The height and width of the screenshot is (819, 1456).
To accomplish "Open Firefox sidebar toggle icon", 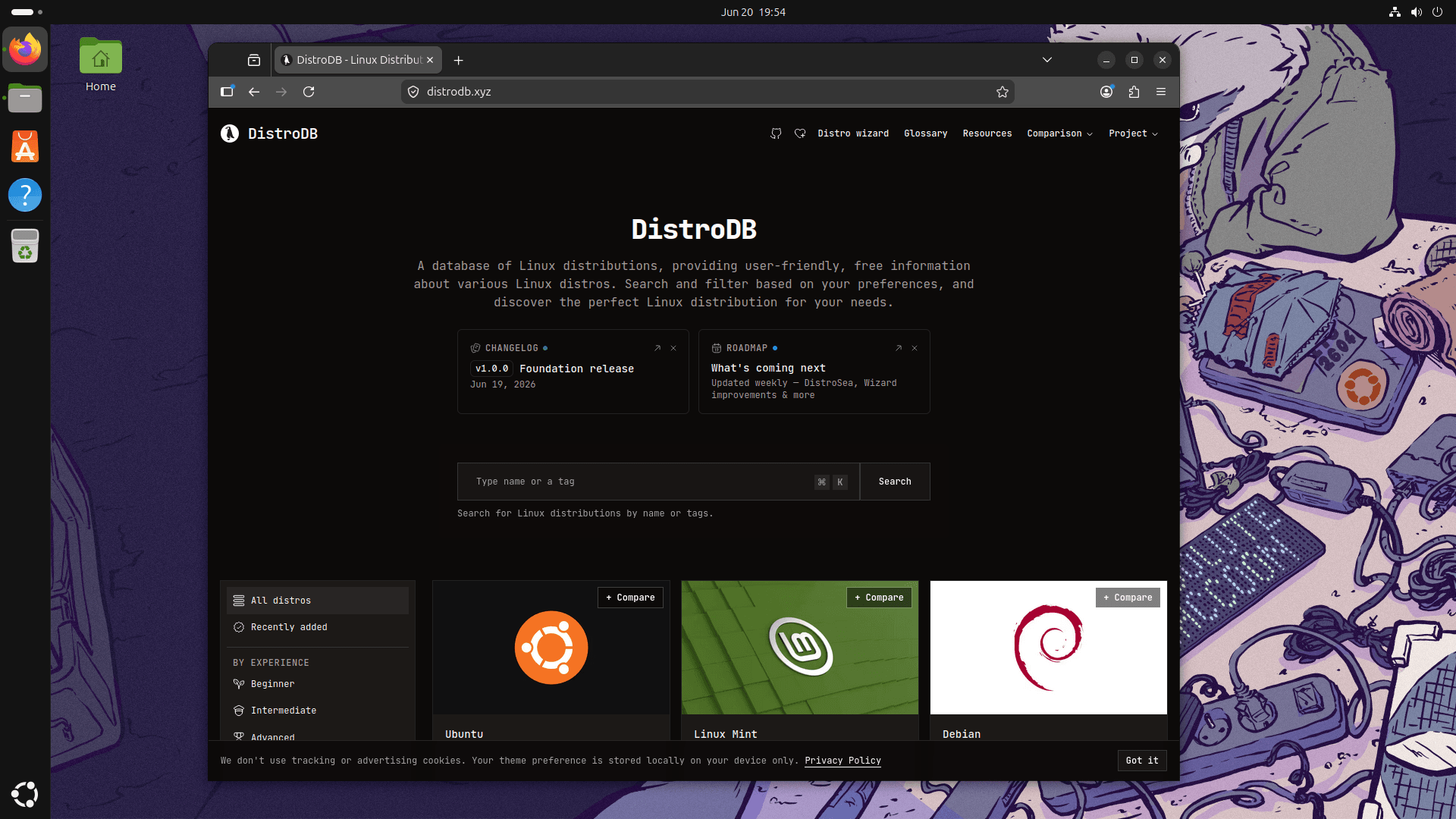I will point(227,92).
